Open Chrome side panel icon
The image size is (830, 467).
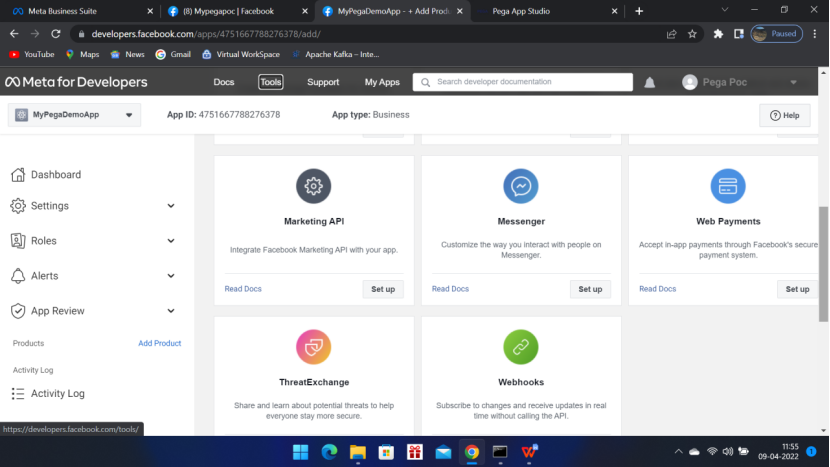[x=739, y=34]
